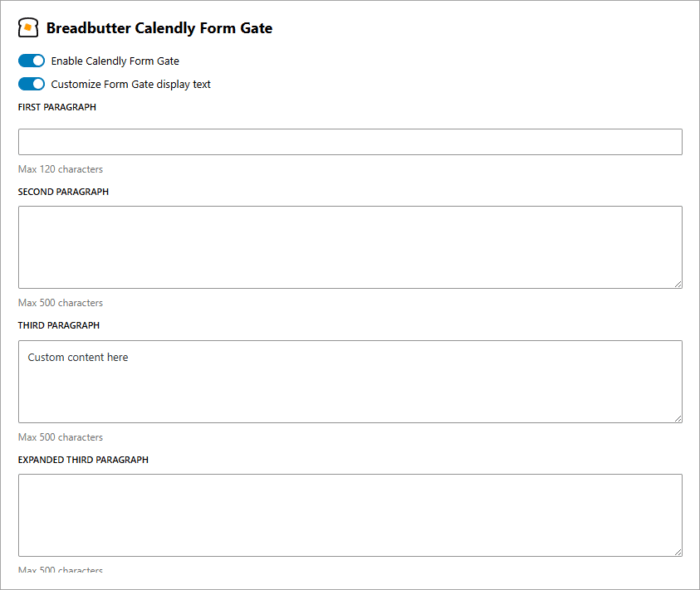Click the Second Paragraph resize handle
700x590 pixels.
click(677, 283)
